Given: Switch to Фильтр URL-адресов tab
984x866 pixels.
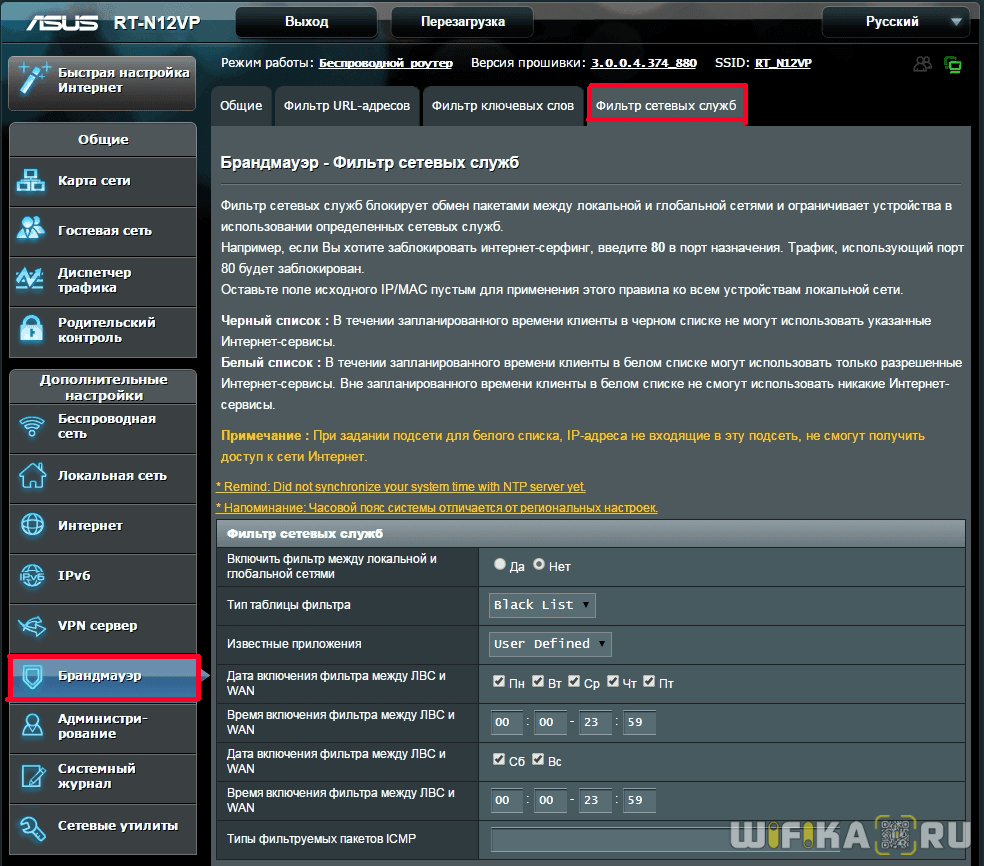Looking at the screenshot, I should 346,106.
